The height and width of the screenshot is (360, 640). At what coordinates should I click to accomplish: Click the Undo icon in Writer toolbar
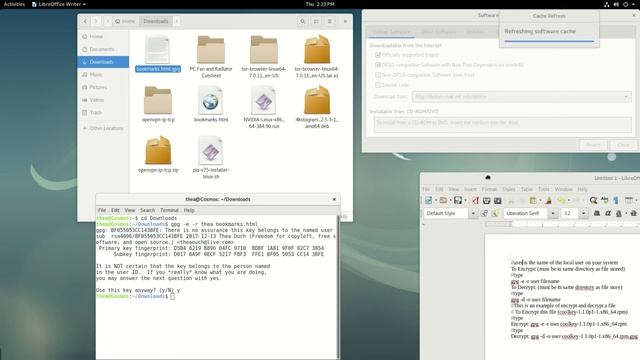pyautogui.click(x=562, y=200)
